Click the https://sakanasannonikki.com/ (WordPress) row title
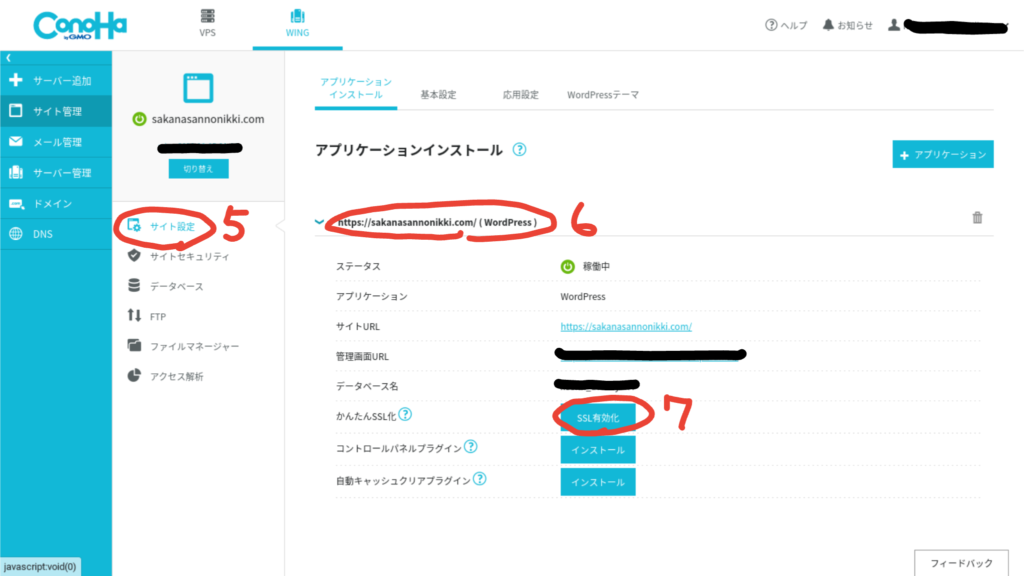 [x=438, y=222]
